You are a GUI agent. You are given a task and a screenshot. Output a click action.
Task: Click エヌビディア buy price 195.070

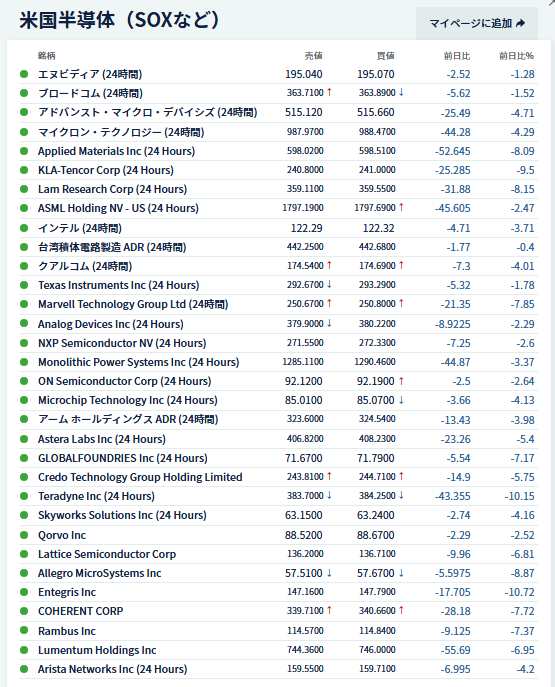[x=376, y=74]
